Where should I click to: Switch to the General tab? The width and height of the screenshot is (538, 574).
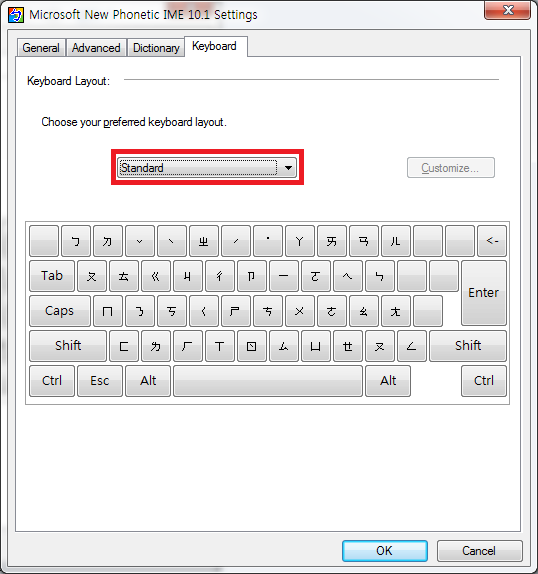41,48
